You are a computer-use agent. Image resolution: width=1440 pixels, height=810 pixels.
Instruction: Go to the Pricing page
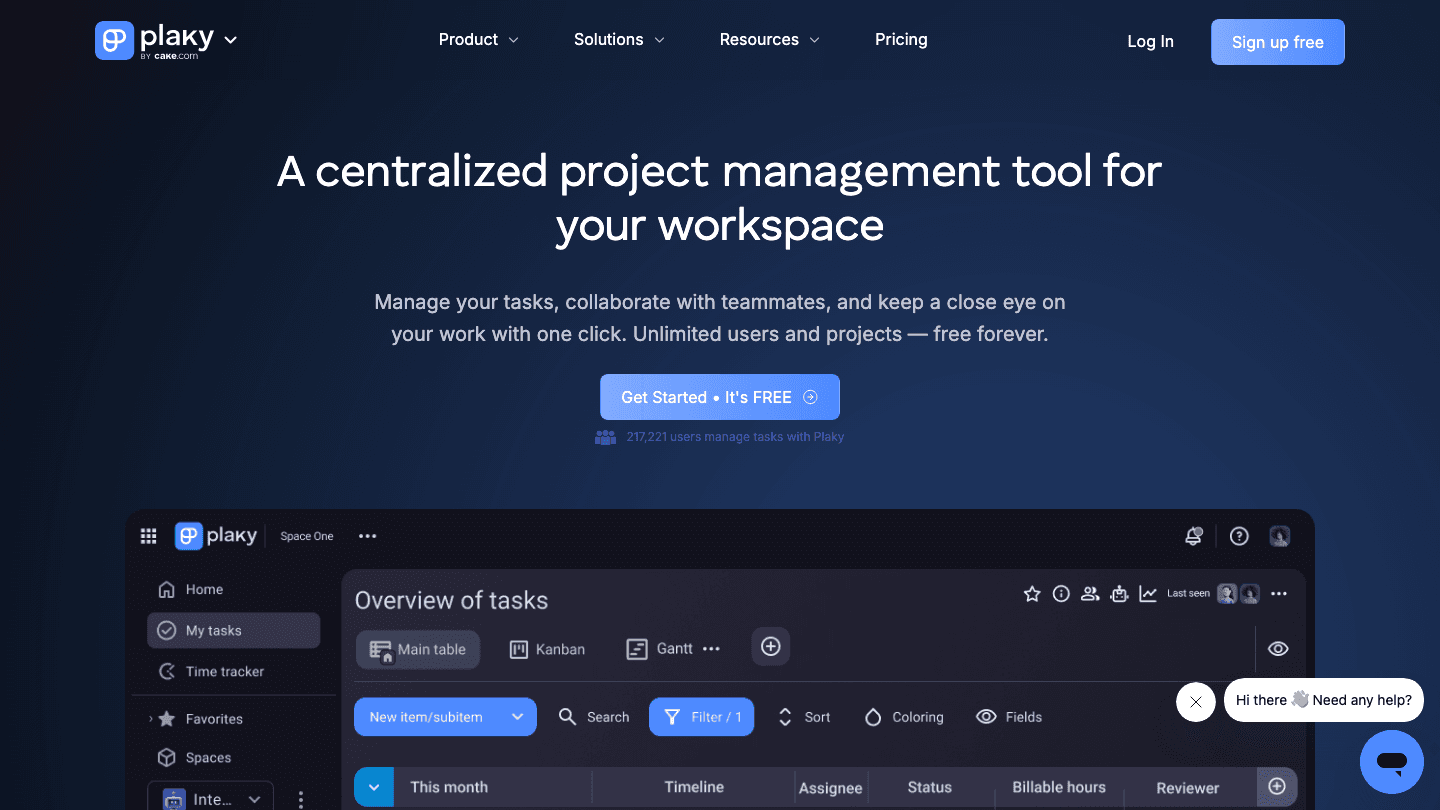(x=901, y=40)
